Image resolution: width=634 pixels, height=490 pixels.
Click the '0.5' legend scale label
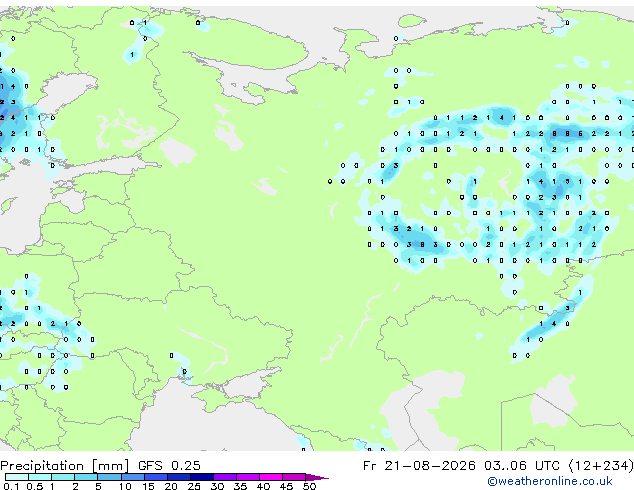35,486
